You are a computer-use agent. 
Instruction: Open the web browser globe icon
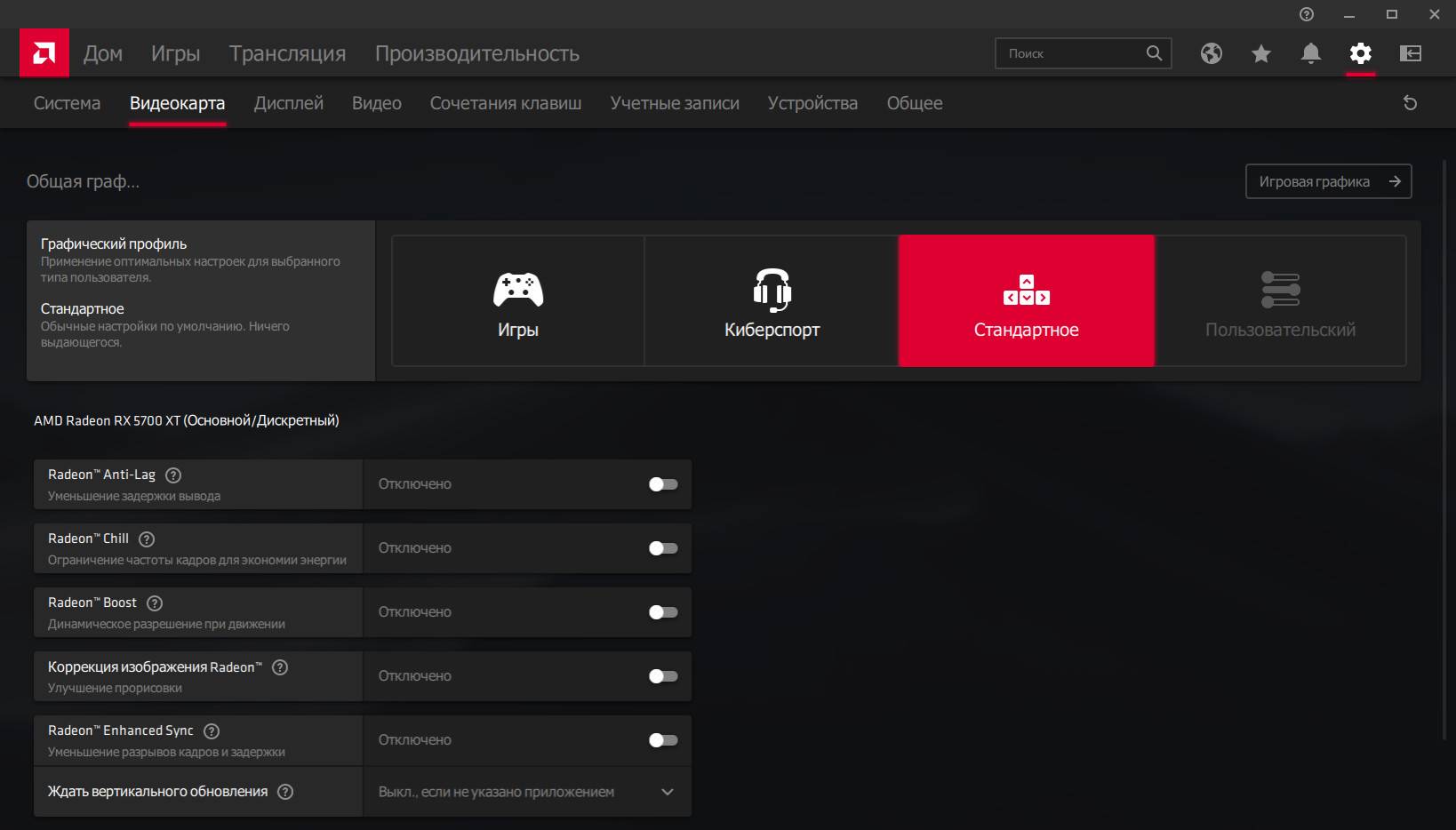[1212, 53]
